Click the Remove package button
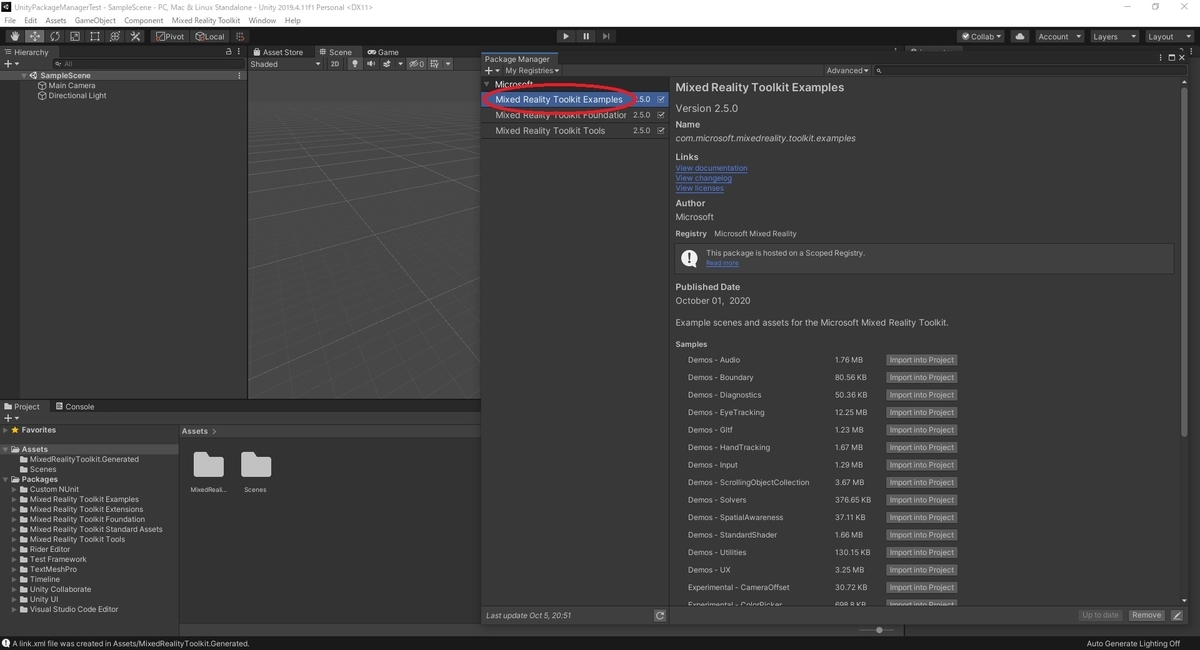Image resolution: width=1200 pixels, height=650 pixels. point(1146,615)
